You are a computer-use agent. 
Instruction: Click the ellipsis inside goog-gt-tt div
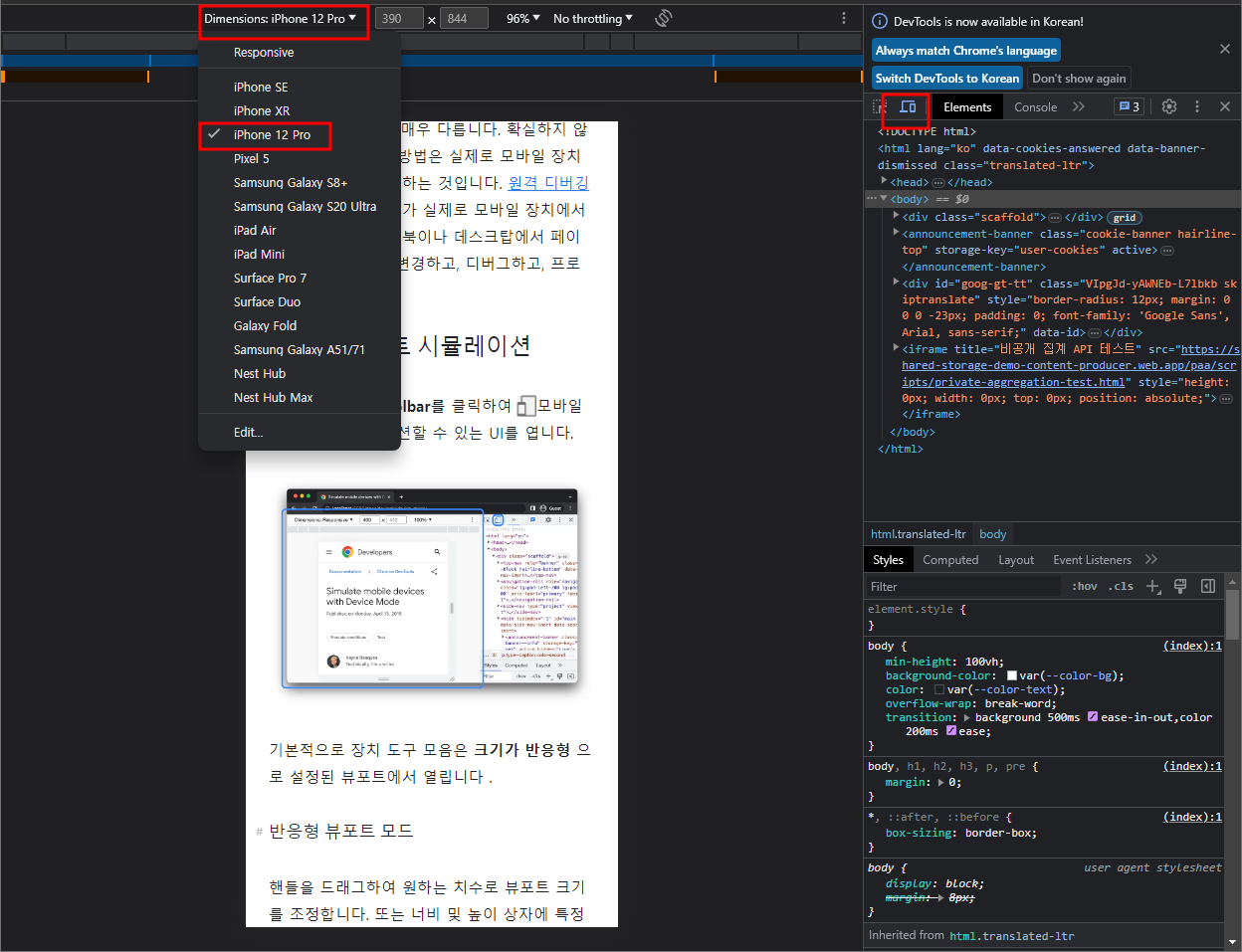1094,333
